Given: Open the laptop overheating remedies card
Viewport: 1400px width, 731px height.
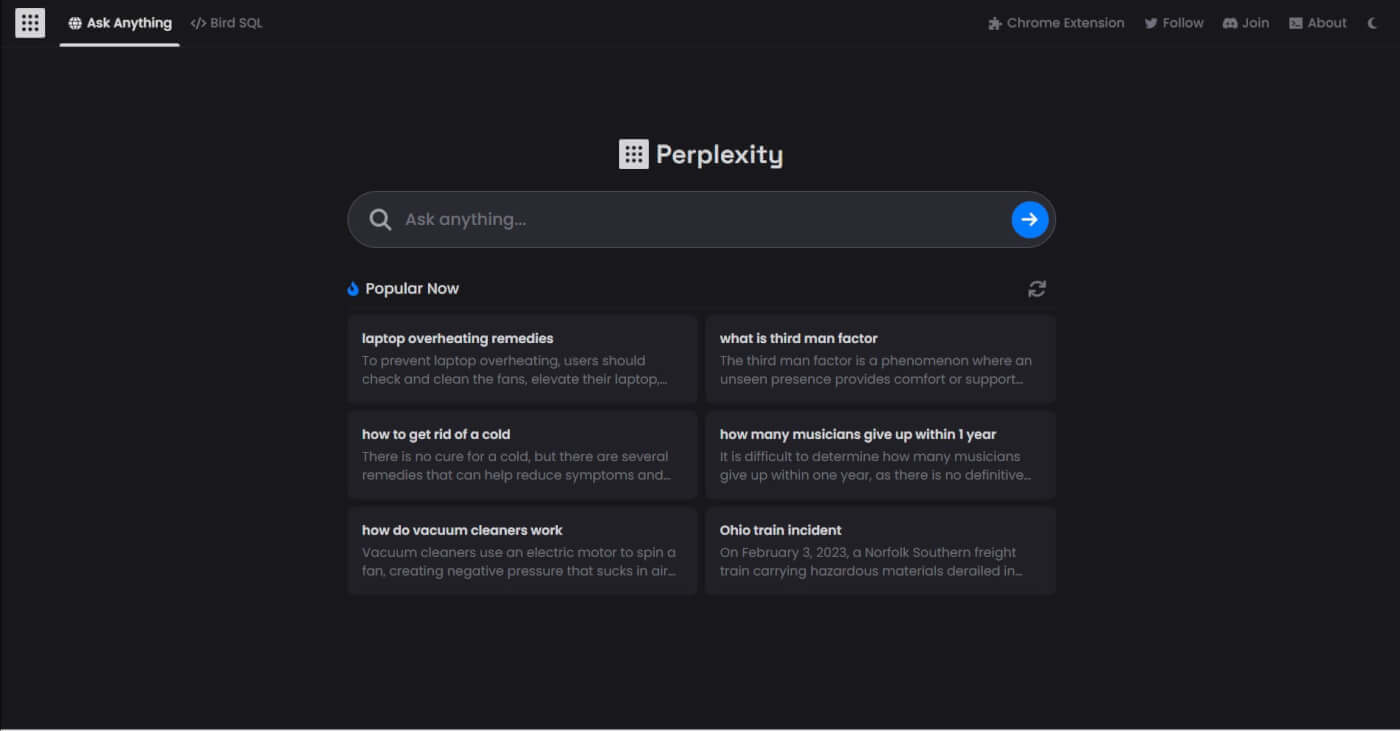Looking at the screenshot, I should tap(522, 358).
